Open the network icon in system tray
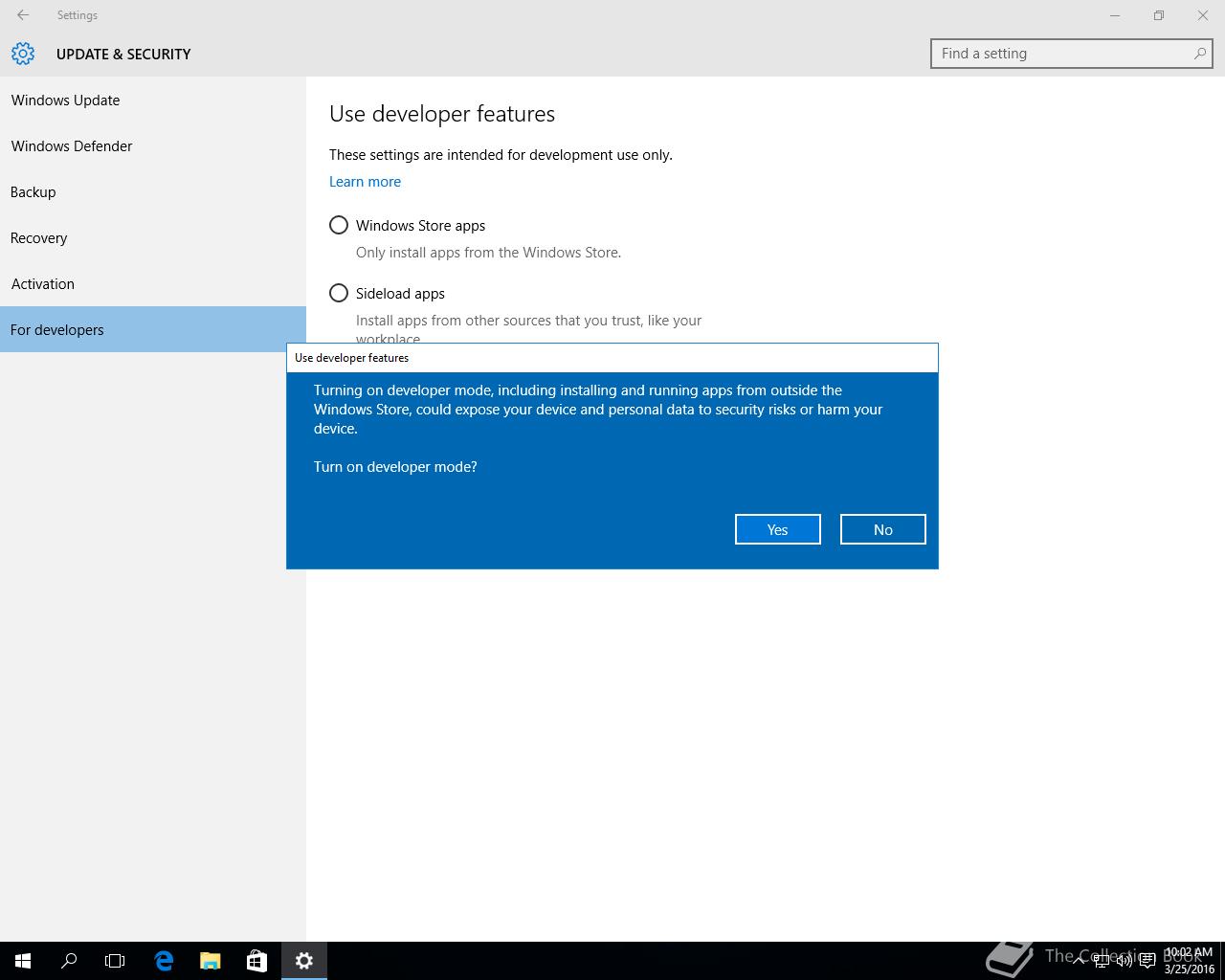The width and height of the screenshot is (1225, 980). coord(1102,961)
